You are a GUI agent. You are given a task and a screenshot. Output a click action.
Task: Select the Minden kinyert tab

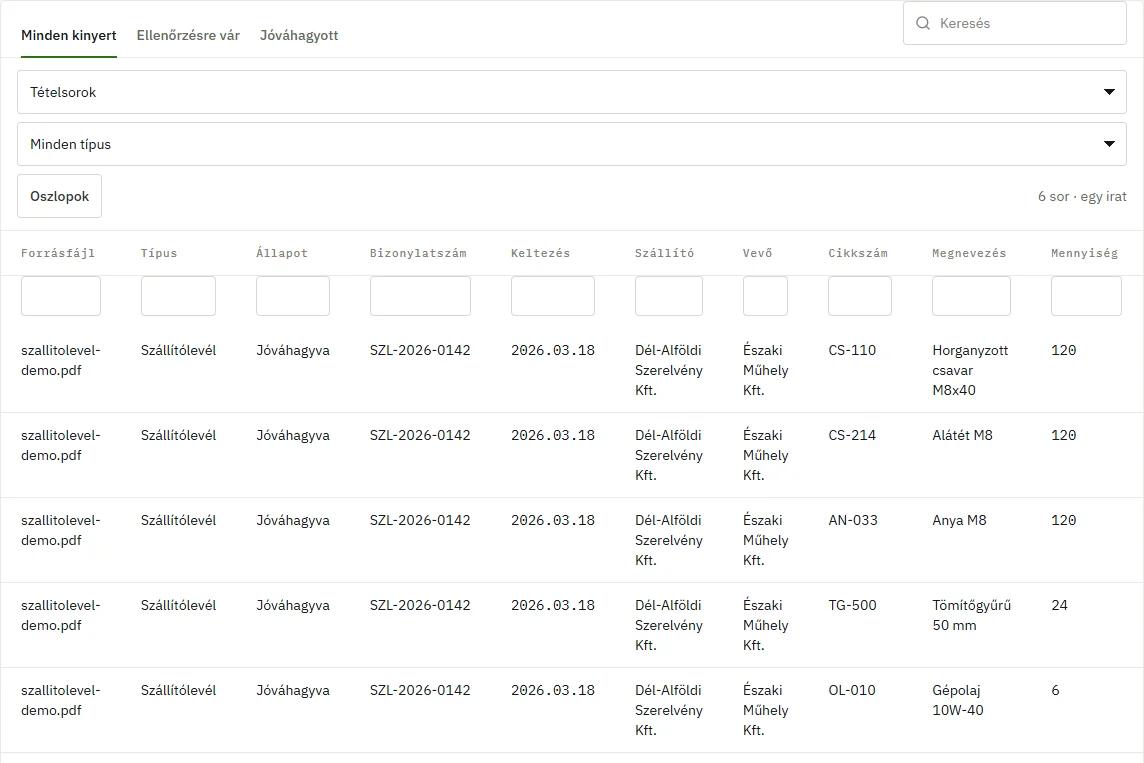pyautogui.click(x=69, y=35)
